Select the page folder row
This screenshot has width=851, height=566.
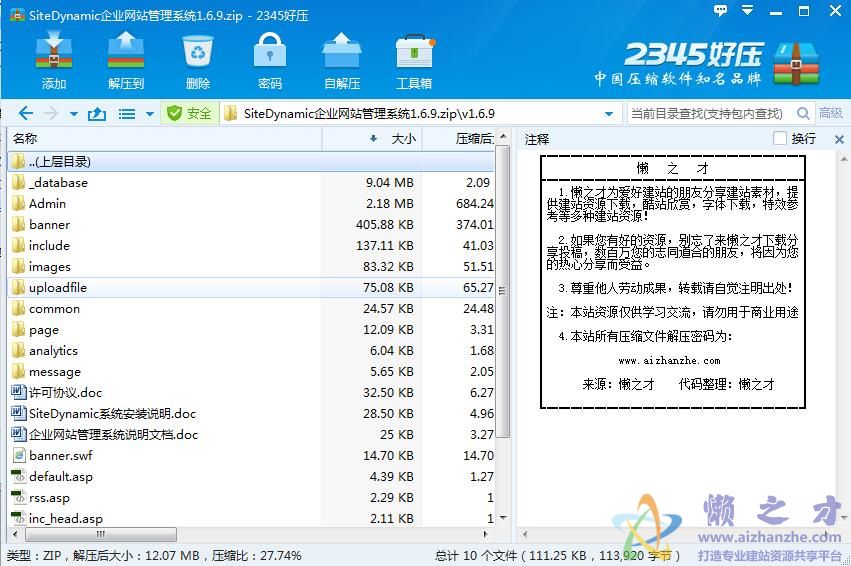(251, 329)
